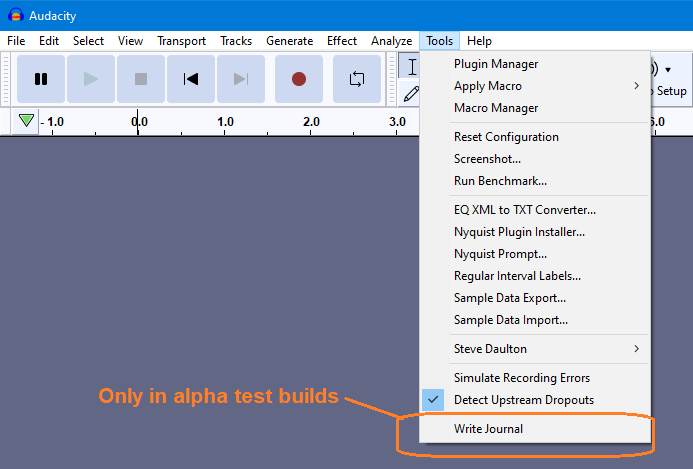Select the Draw pencil tool

[411, 94]
